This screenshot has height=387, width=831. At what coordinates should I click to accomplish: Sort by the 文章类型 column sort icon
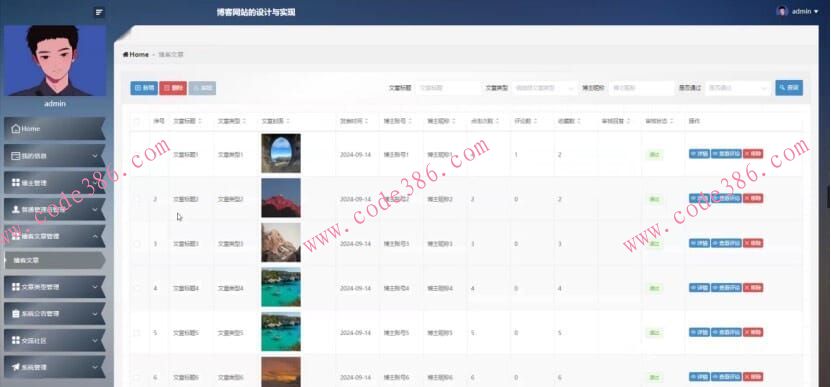244,121
